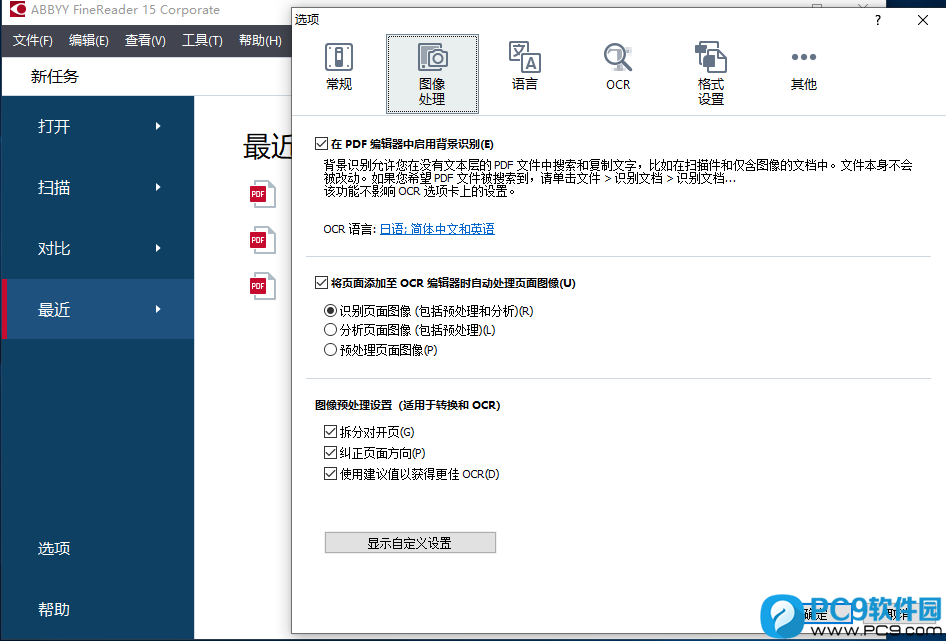Close the 选项 options dialog
Viewport: 946px width, 641px height.
[x=922, y=20]
